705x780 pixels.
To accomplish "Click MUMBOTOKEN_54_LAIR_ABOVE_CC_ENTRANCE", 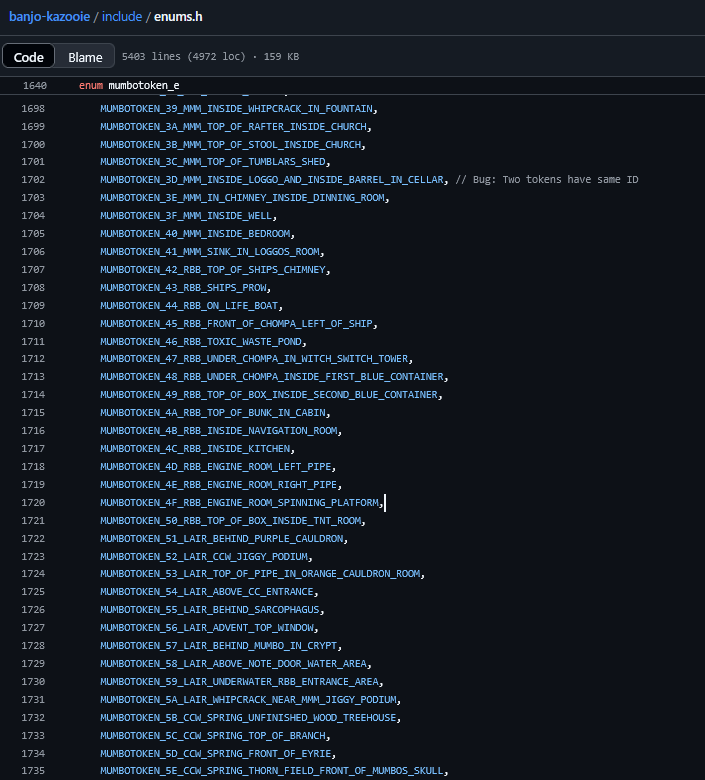I will (x=207, y=591).
